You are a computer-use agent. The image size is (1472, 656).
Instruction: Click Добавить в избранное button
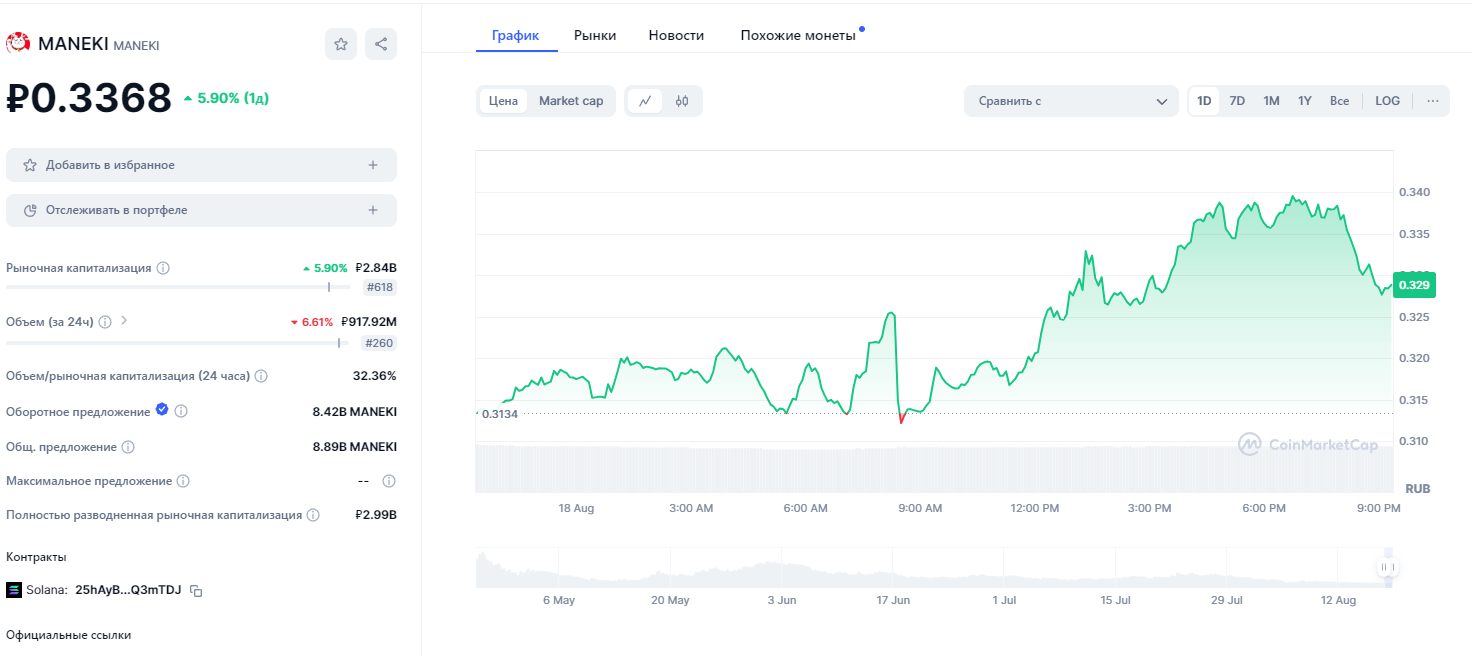(x=201, y=165)
